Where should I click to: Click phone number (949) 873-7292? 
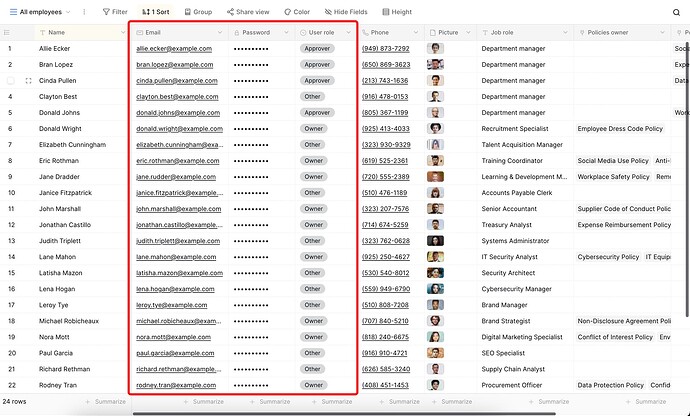(x=385, y=48)
